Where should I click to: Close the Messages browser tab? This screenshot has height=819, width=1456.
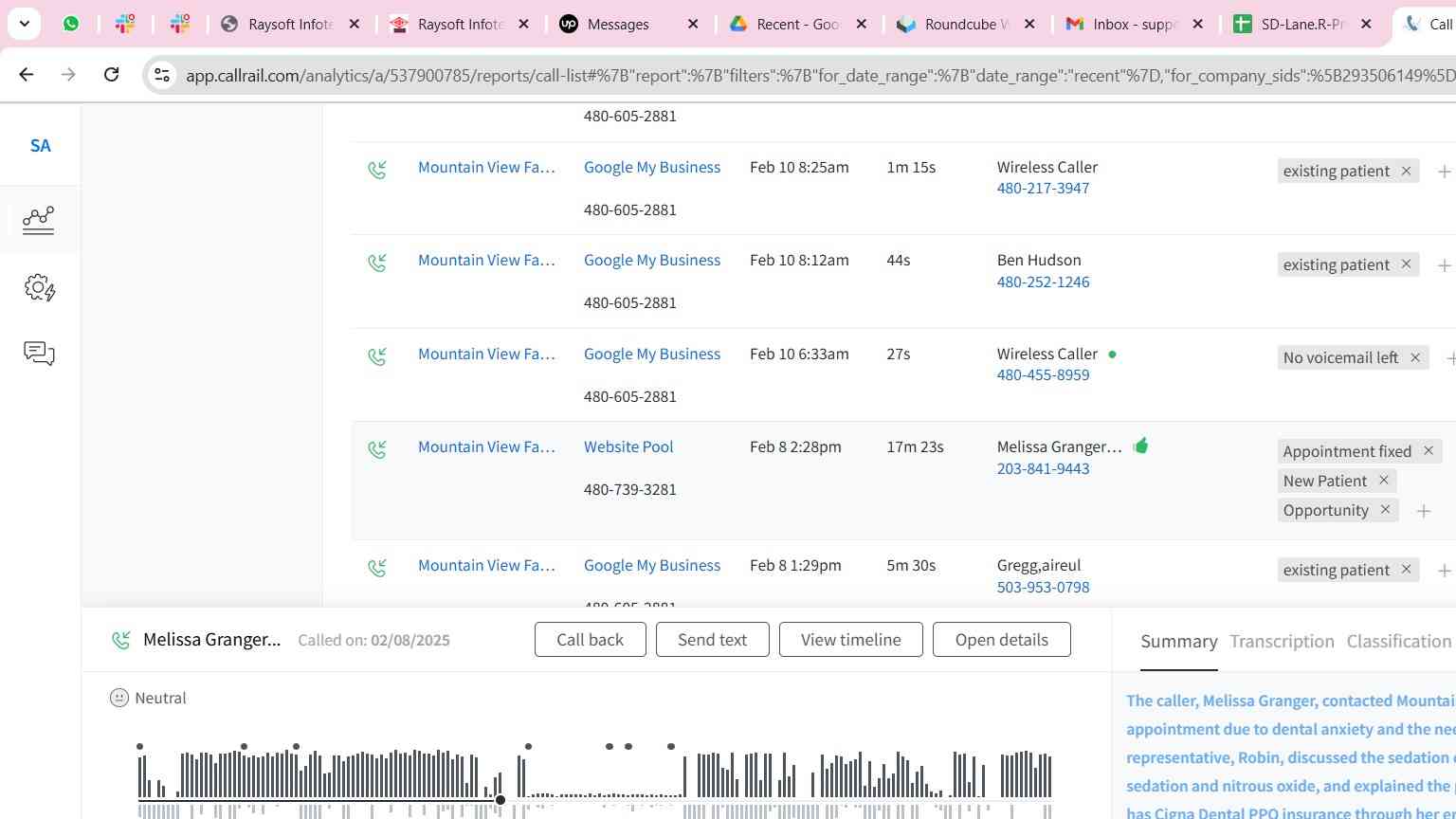[x=693, y=24]
